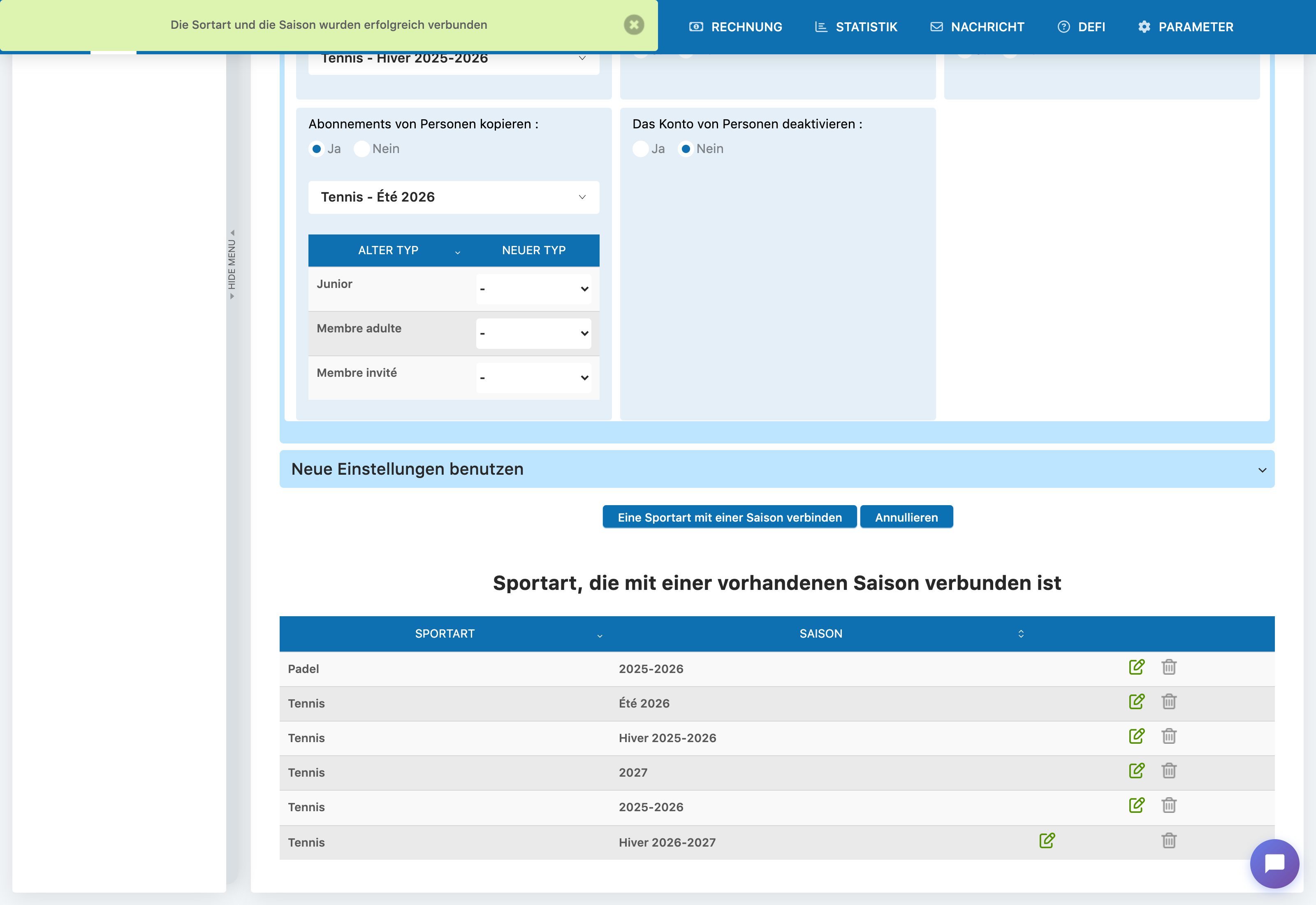Viewport: 1316px width, 905px height.
Task: Dismiss the green success notification
Action: coord(634,25)
